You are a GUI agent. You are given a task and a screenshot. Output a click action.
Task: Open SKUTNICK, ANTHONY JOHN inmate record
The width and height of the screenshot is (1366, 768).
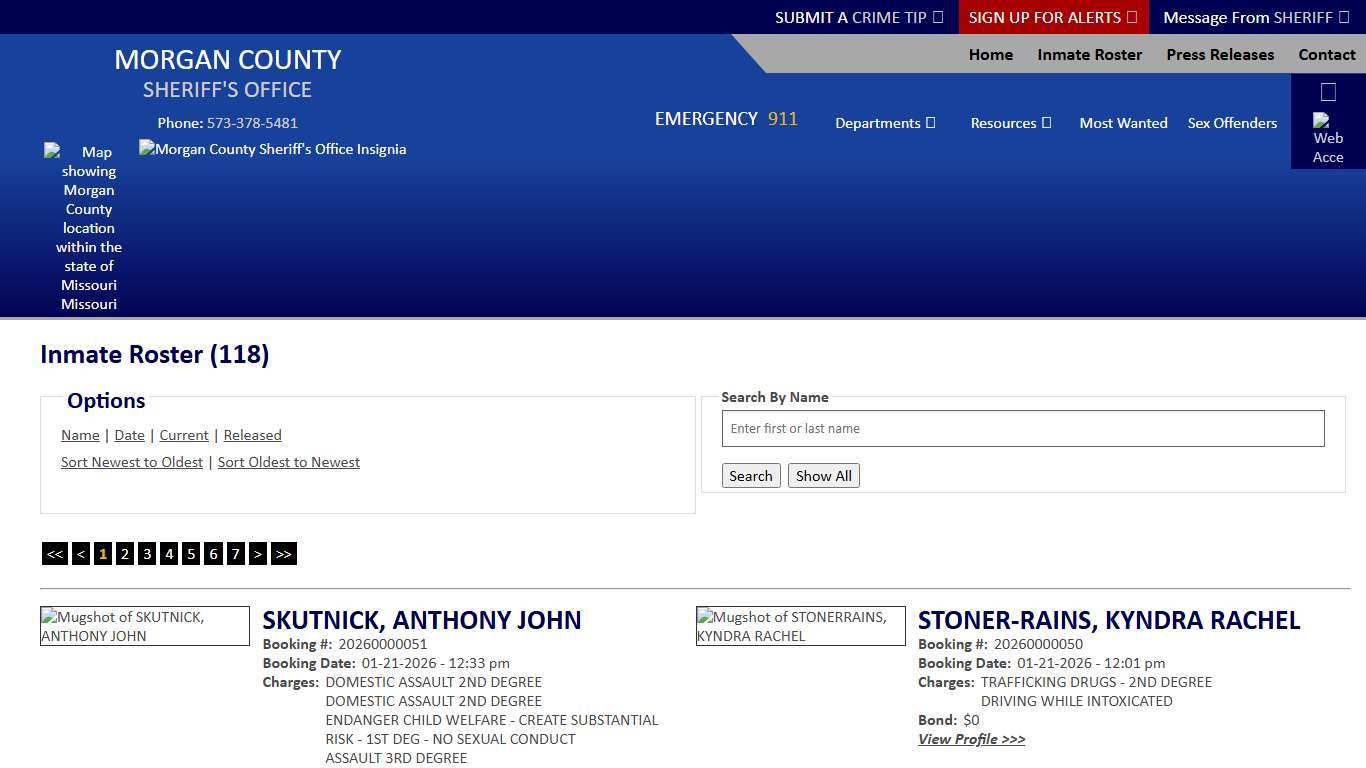pos(421,620)
